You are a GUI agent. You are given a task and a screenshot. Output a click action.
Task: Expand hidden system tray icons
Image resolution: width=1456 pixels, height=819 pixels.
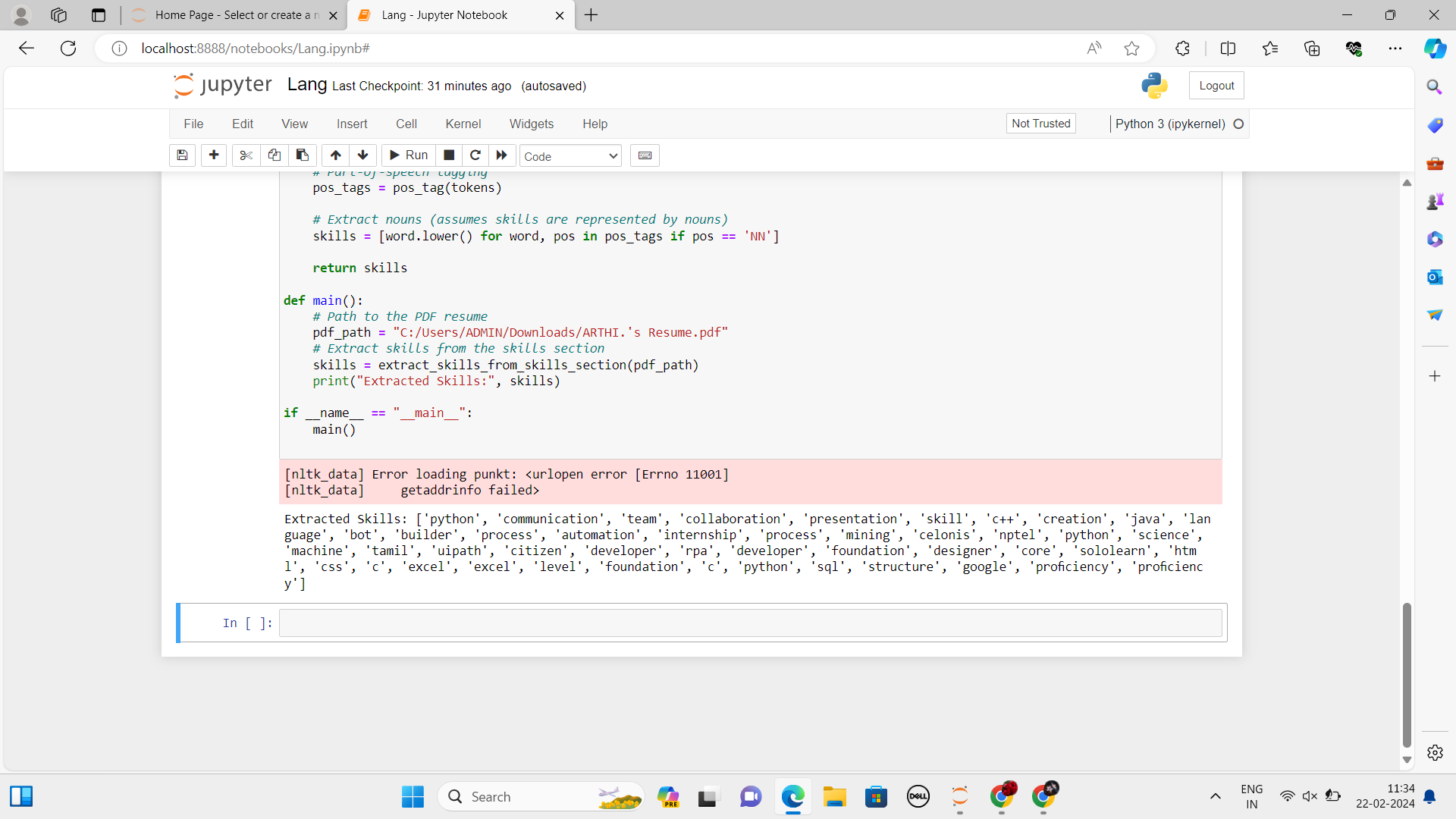click(x=1215, y=796)
